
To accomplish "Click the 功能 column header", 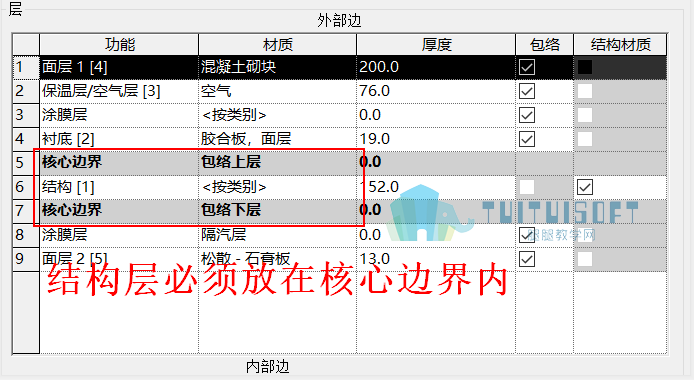I will coord(119,44).
